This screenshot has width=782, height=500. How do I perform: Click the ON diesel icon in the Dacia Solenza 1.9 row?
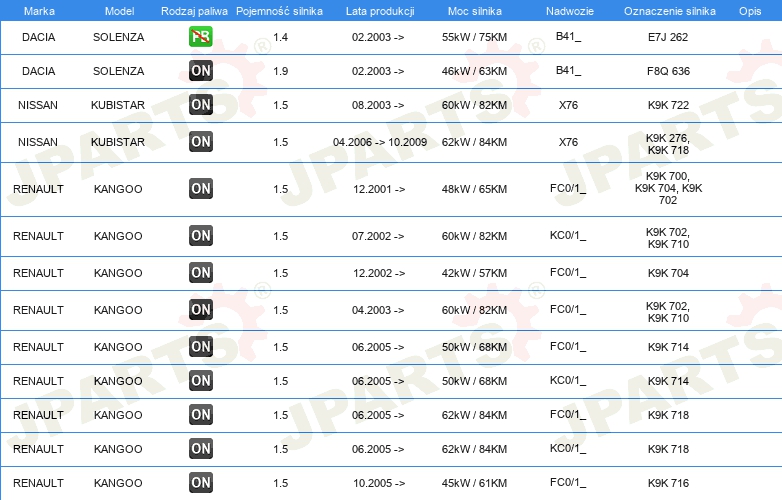200,70
